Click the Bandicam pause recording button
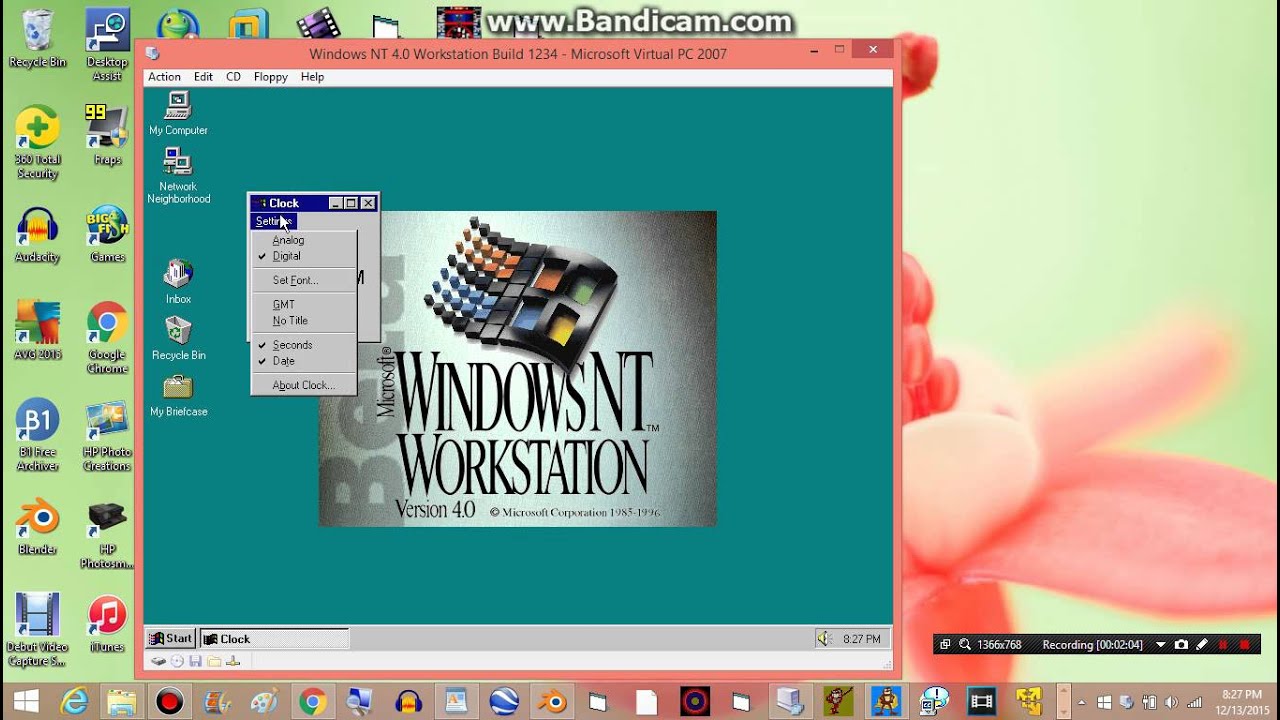 (1222, 645)
